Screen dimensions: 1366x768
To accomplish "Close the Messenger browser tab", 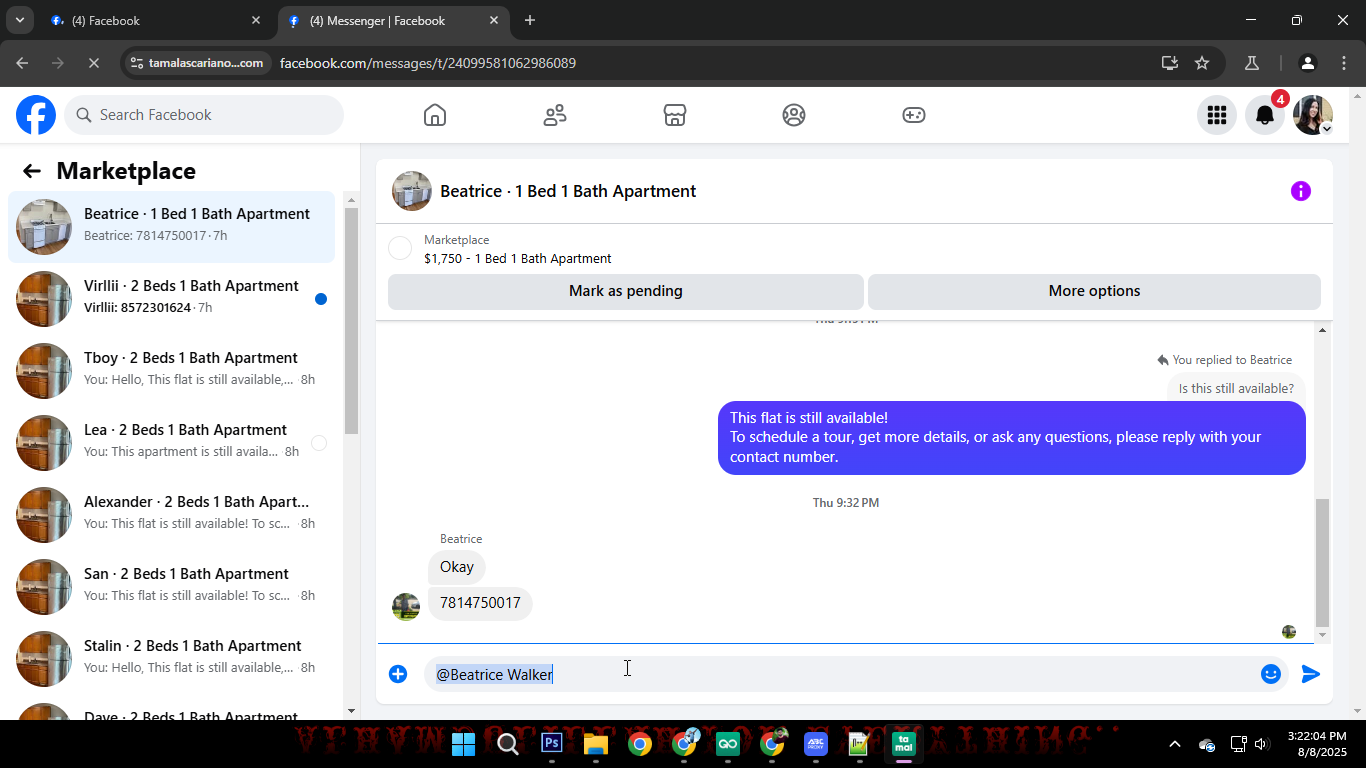I will click(494, 20).
